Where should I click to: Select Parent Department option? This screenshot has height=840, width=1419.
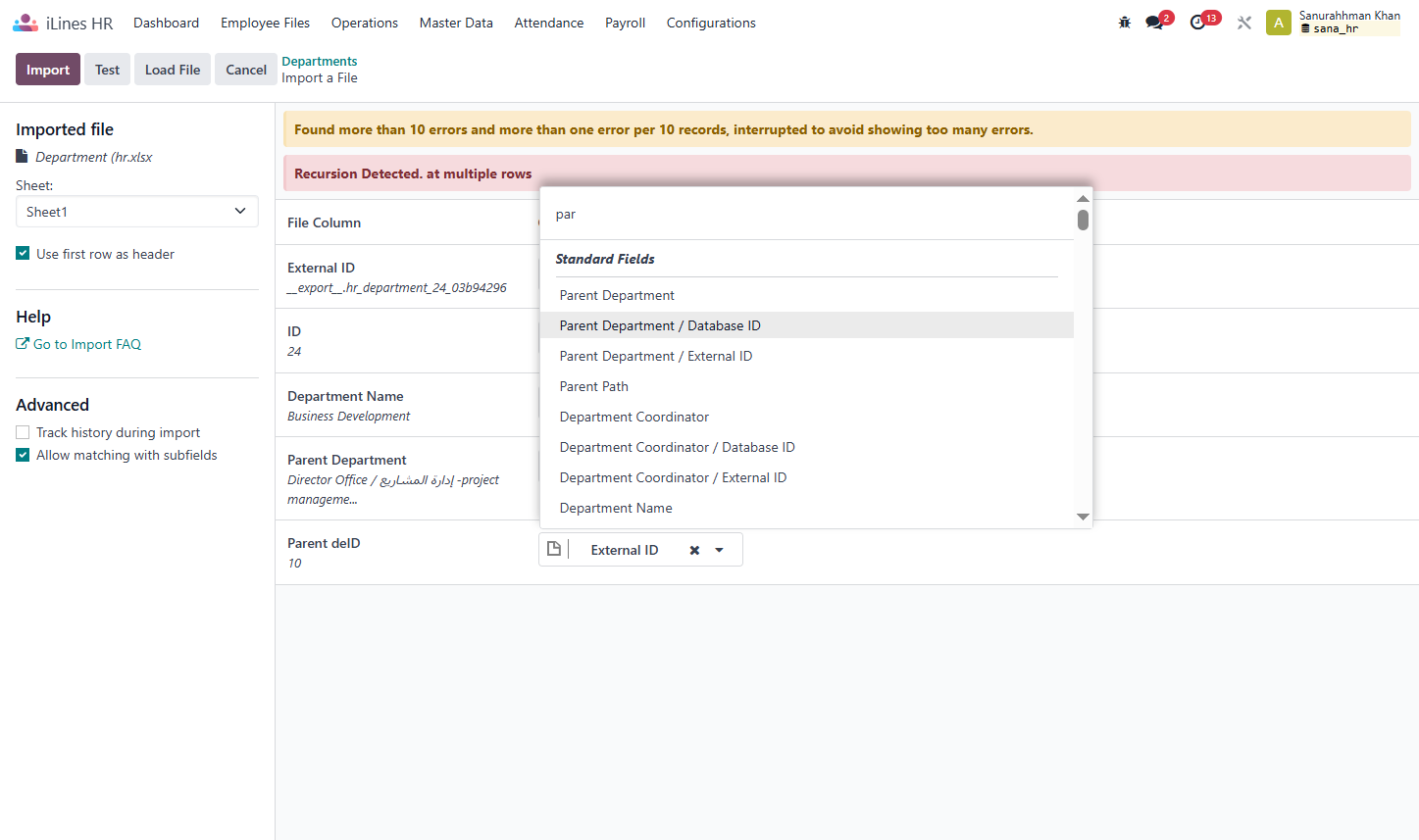tap(807, 295)
